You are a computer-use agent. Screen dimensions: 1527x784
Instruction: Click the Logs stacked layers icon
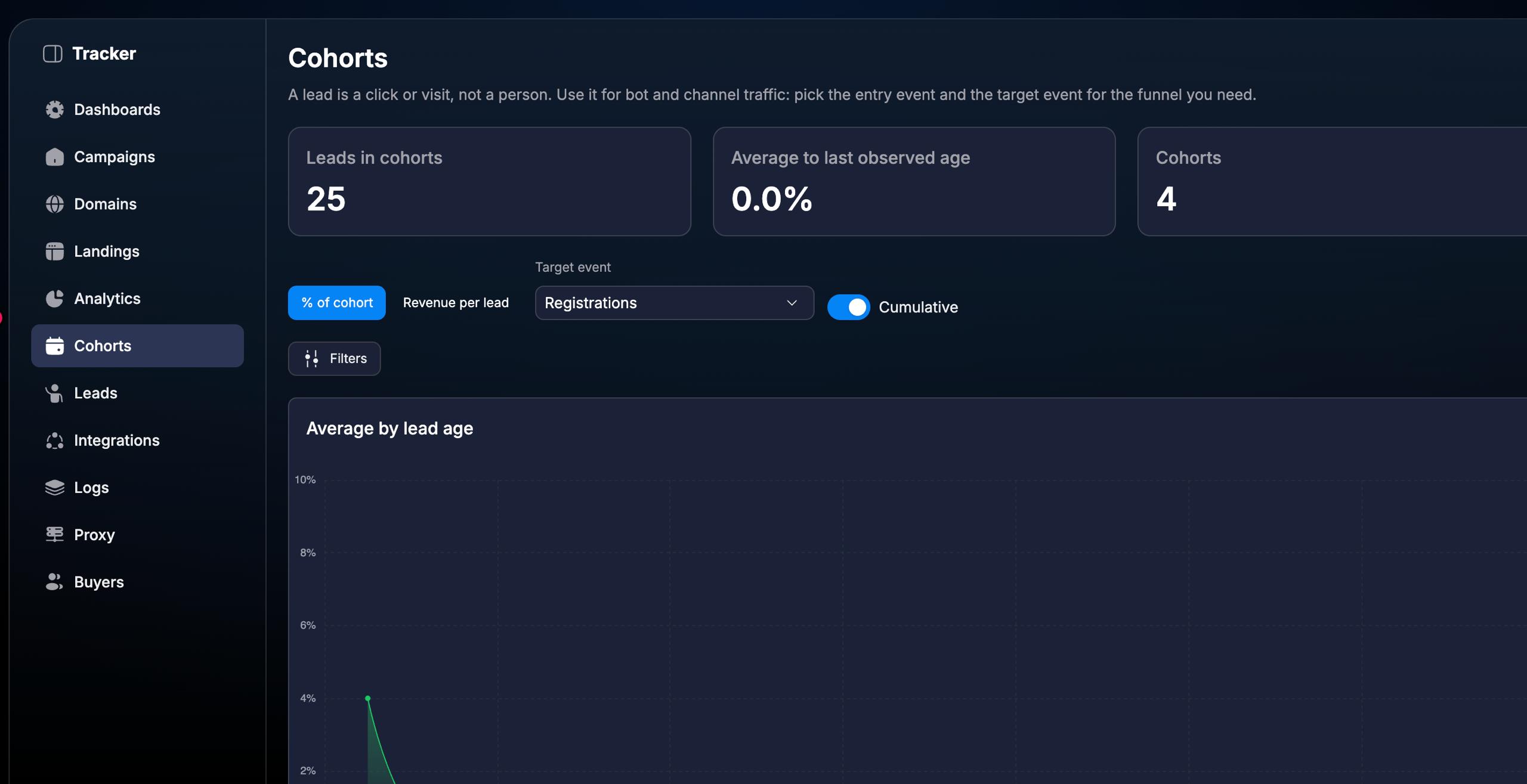click(x=54, y=487)
